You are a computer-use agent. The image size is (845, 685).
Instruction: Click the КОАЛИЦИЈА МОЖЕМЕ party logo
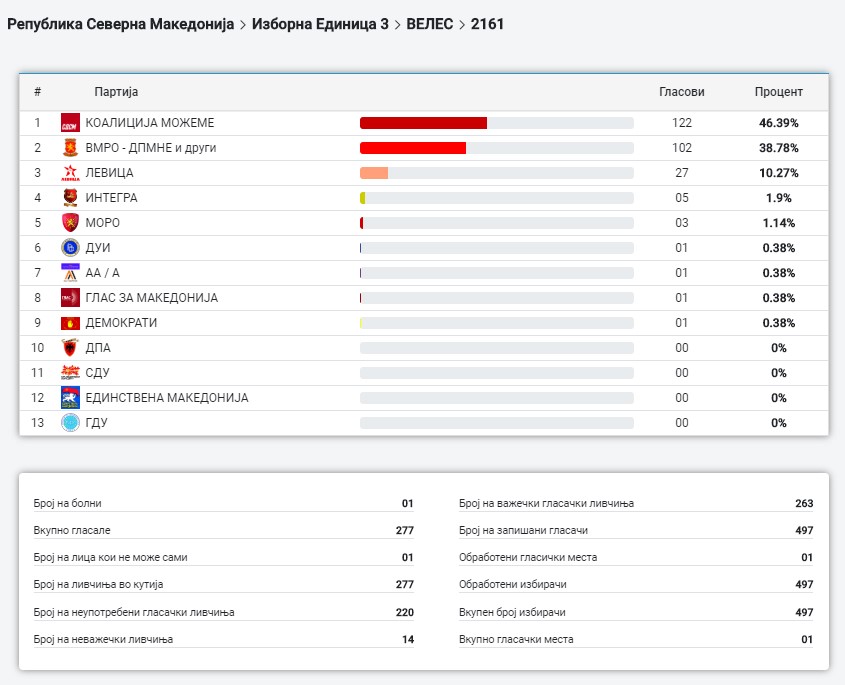point(70,123)
